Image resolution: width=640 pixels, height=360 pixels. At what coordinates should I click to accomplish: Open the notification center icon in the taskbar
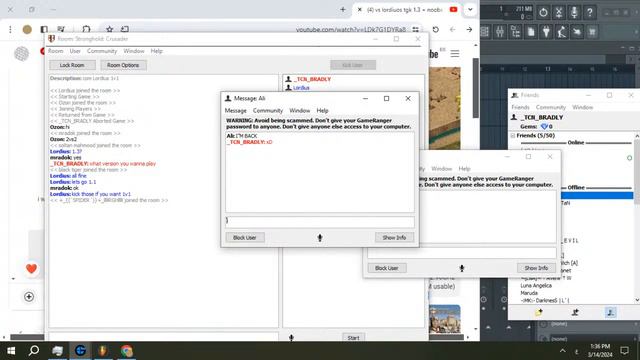(624, 351)
